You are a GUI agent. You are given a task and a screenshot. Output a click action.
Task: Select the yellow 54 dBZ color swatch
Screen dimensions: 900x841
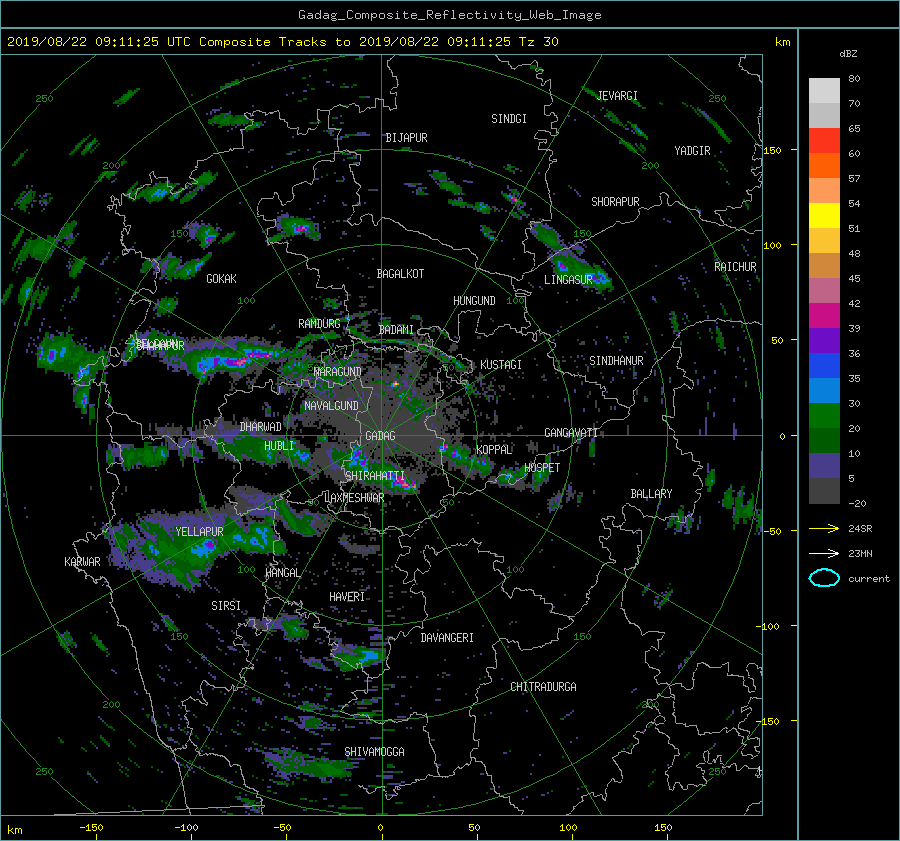(x=824, y=215)
